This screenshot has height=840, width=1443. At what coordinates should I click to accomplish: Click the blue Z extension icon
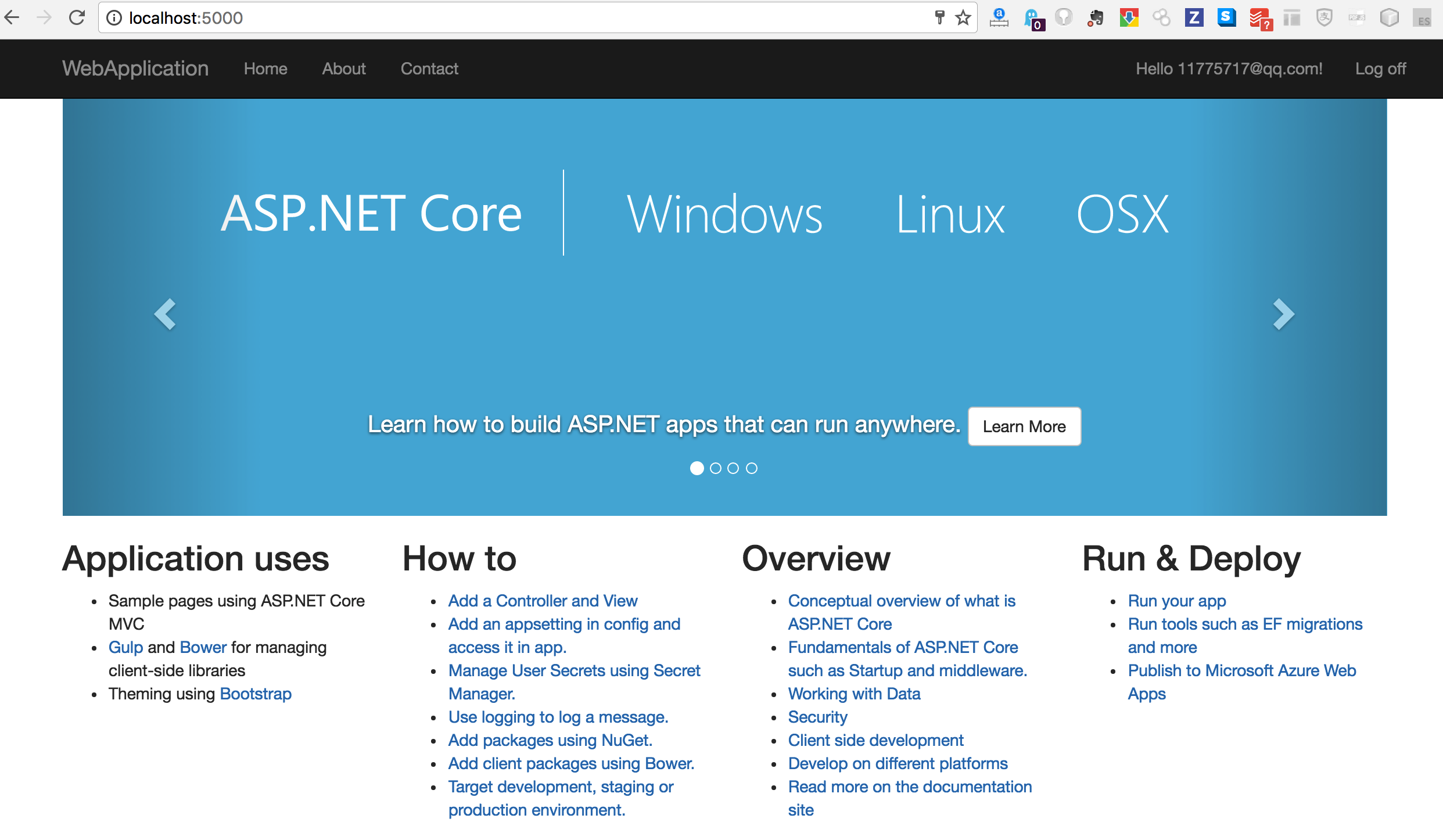coord(1194,18)
